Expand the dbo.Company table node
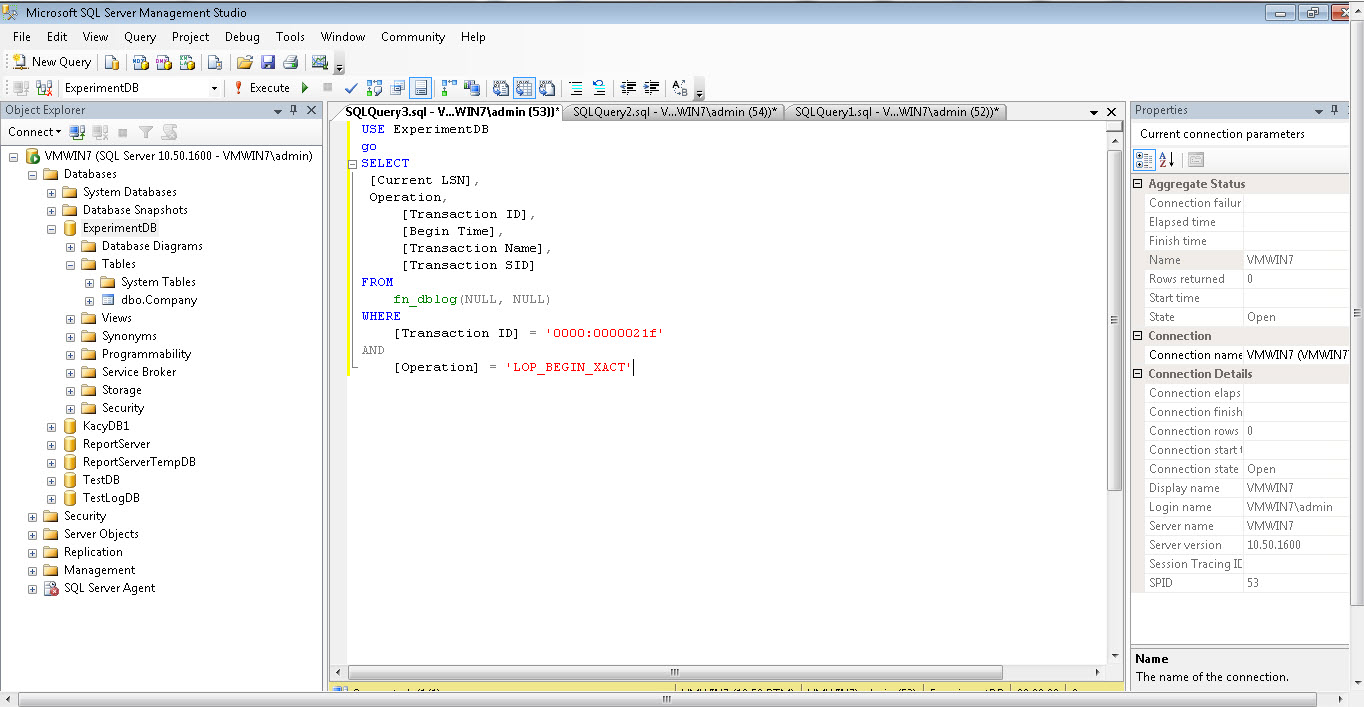The width and height of the screenshot is (1364, 707). pyautogui.click(x=91, y=300)
